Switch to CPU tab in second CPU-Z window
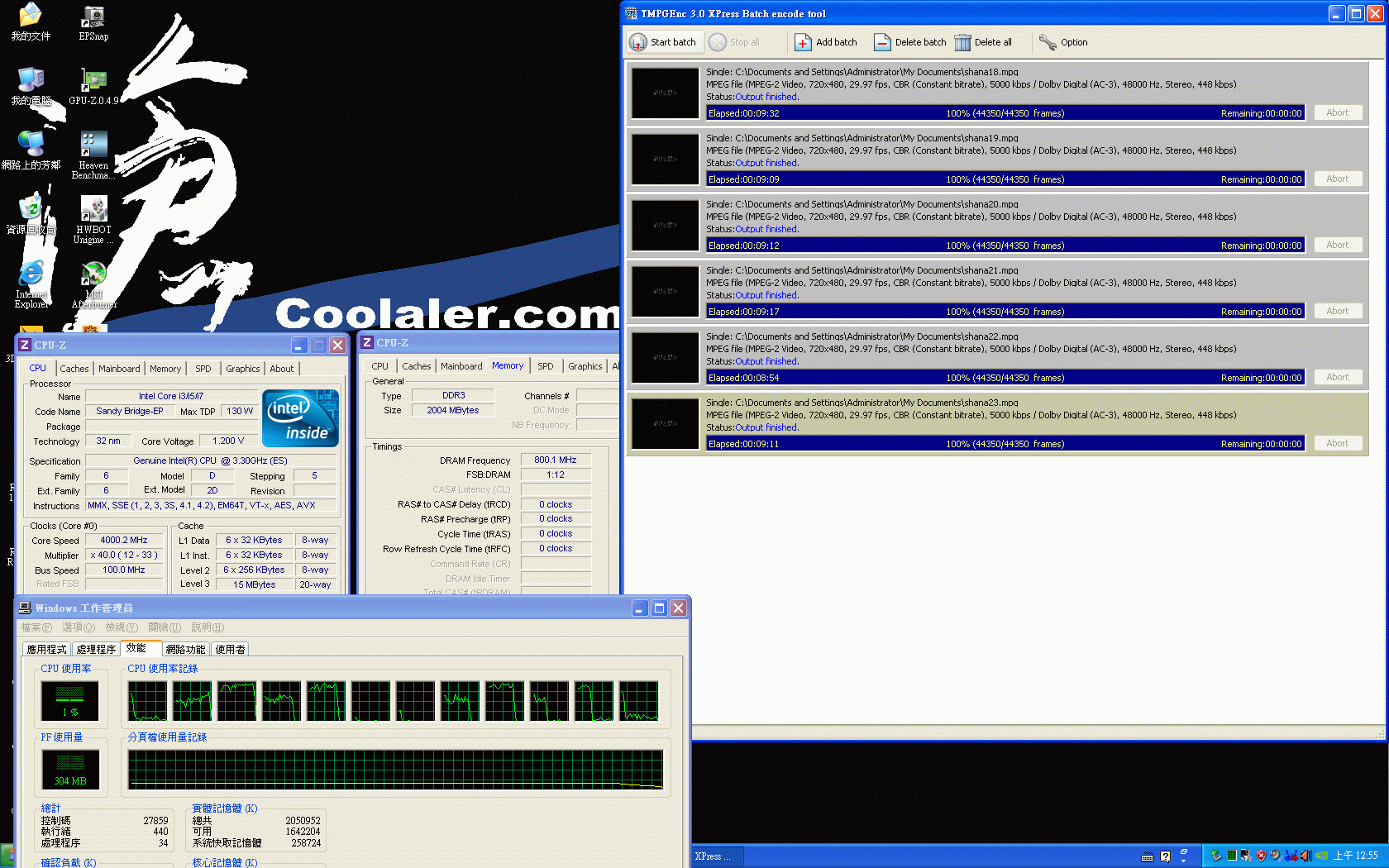 [380, 366]
